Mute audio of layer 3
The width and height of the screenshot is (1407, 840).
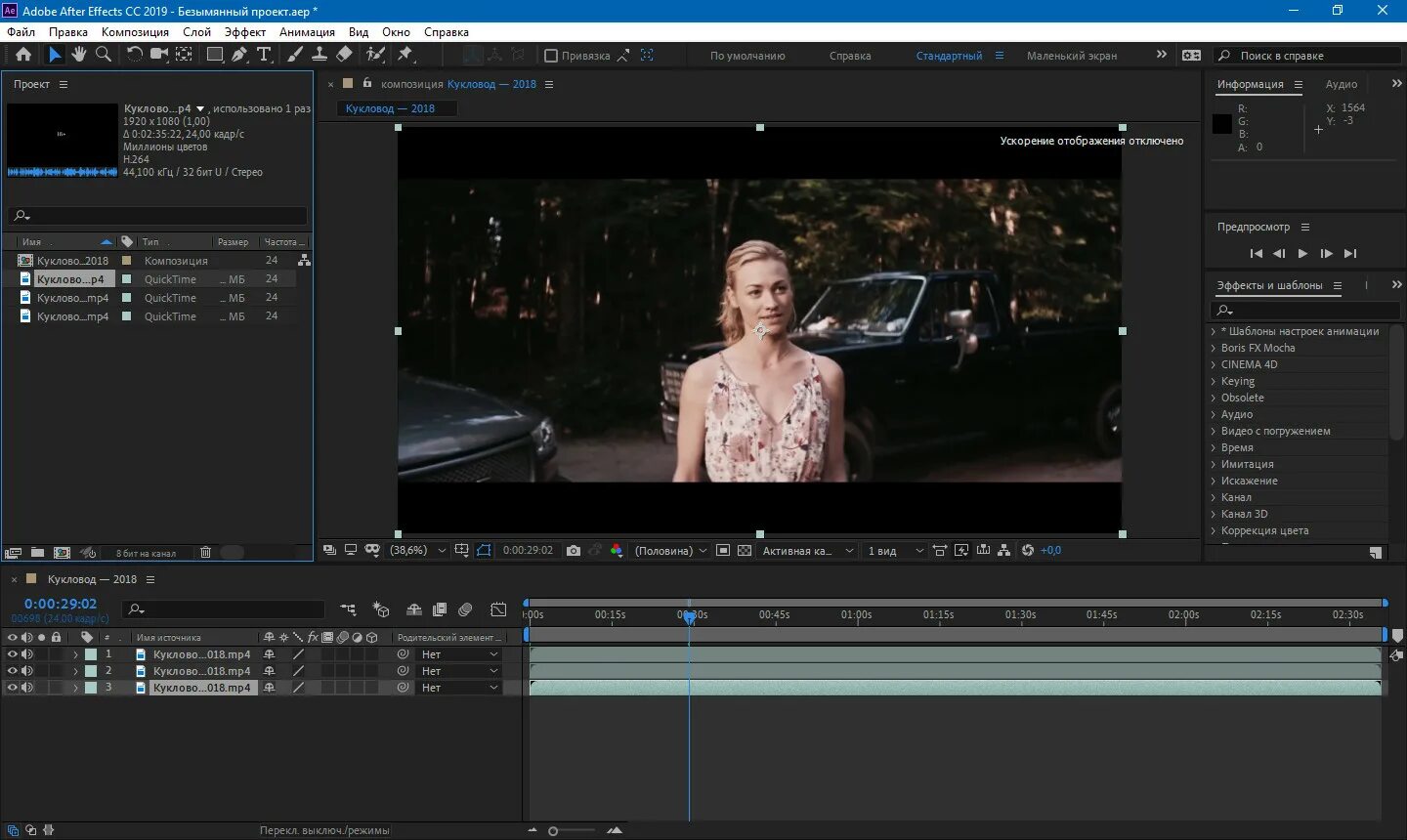coord(27,688)
